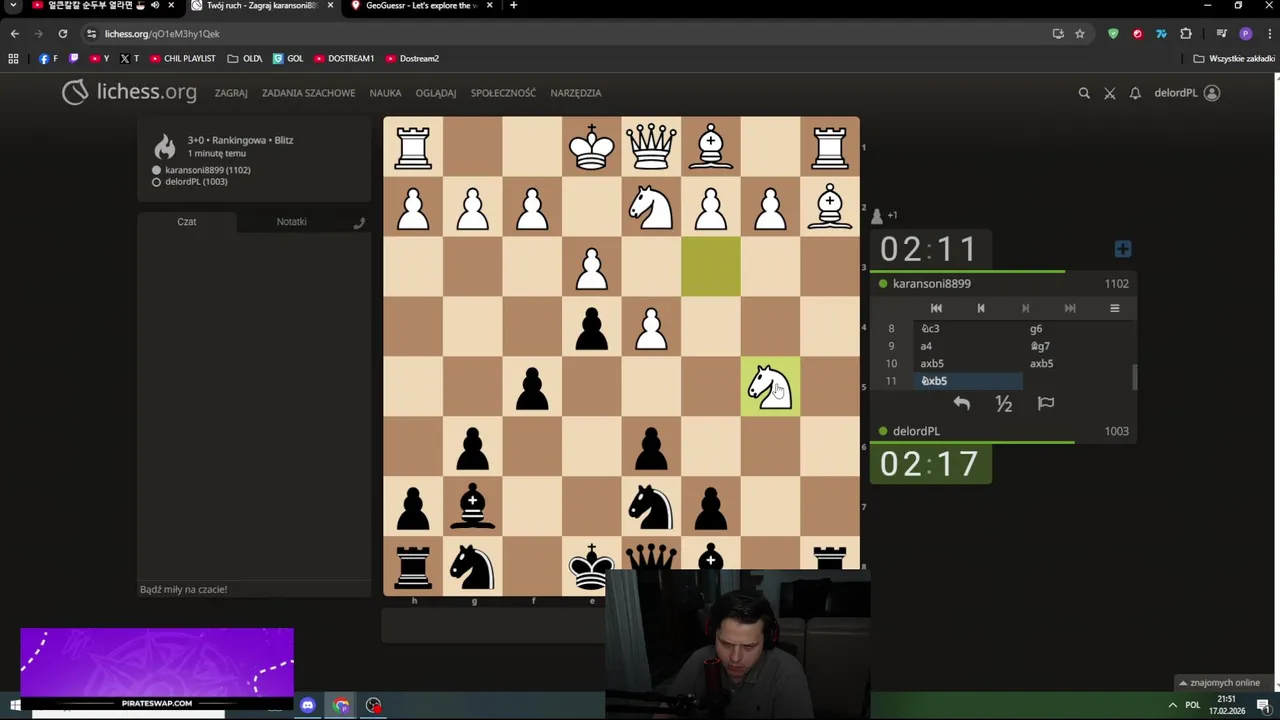1280x720 pixels.
Task: Jump to first move in move list
Action: [936, 308]
